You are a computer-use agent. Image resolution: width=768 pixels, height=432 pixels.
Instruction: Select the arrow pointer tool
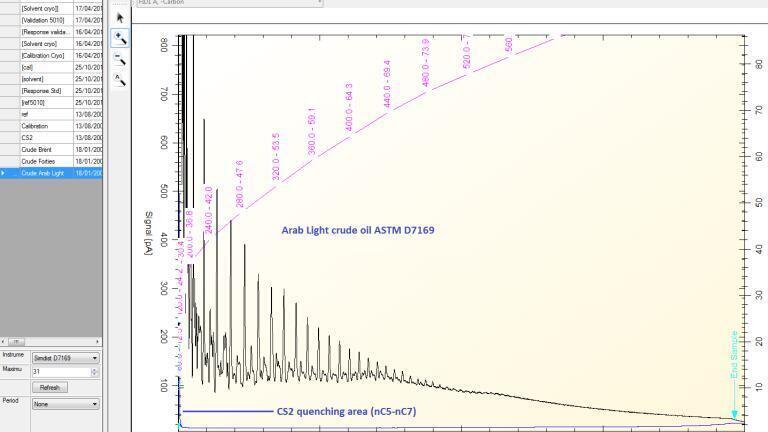120,18
